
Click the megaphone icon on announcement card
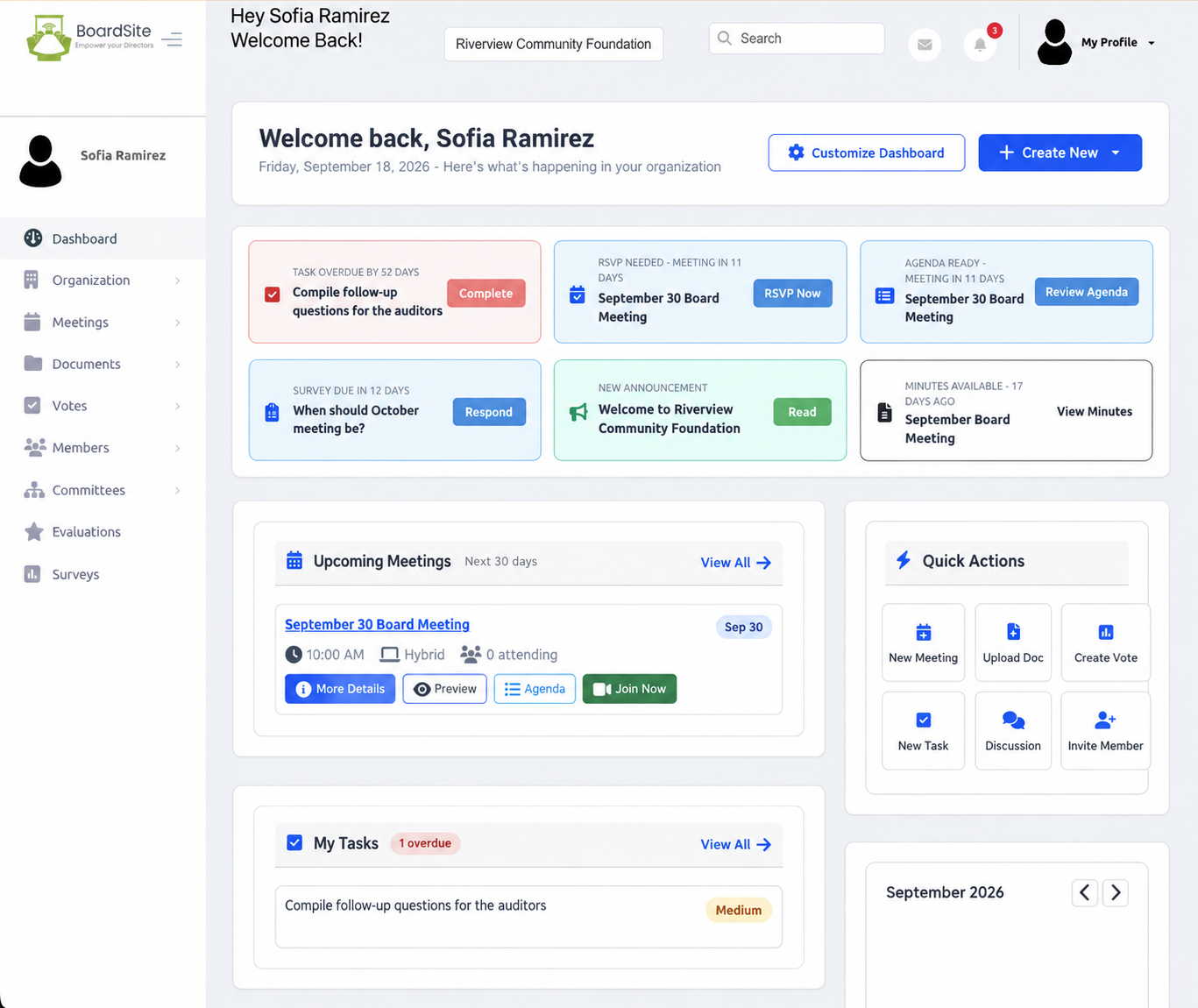[578, 412]
